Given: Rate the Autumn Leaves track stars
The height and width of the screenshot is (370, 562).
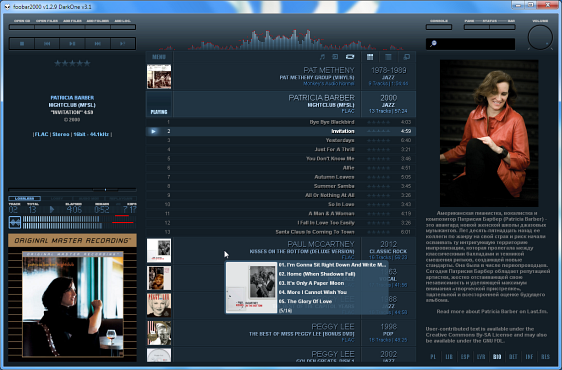Looking at the screenshot, I should point(378,177).
